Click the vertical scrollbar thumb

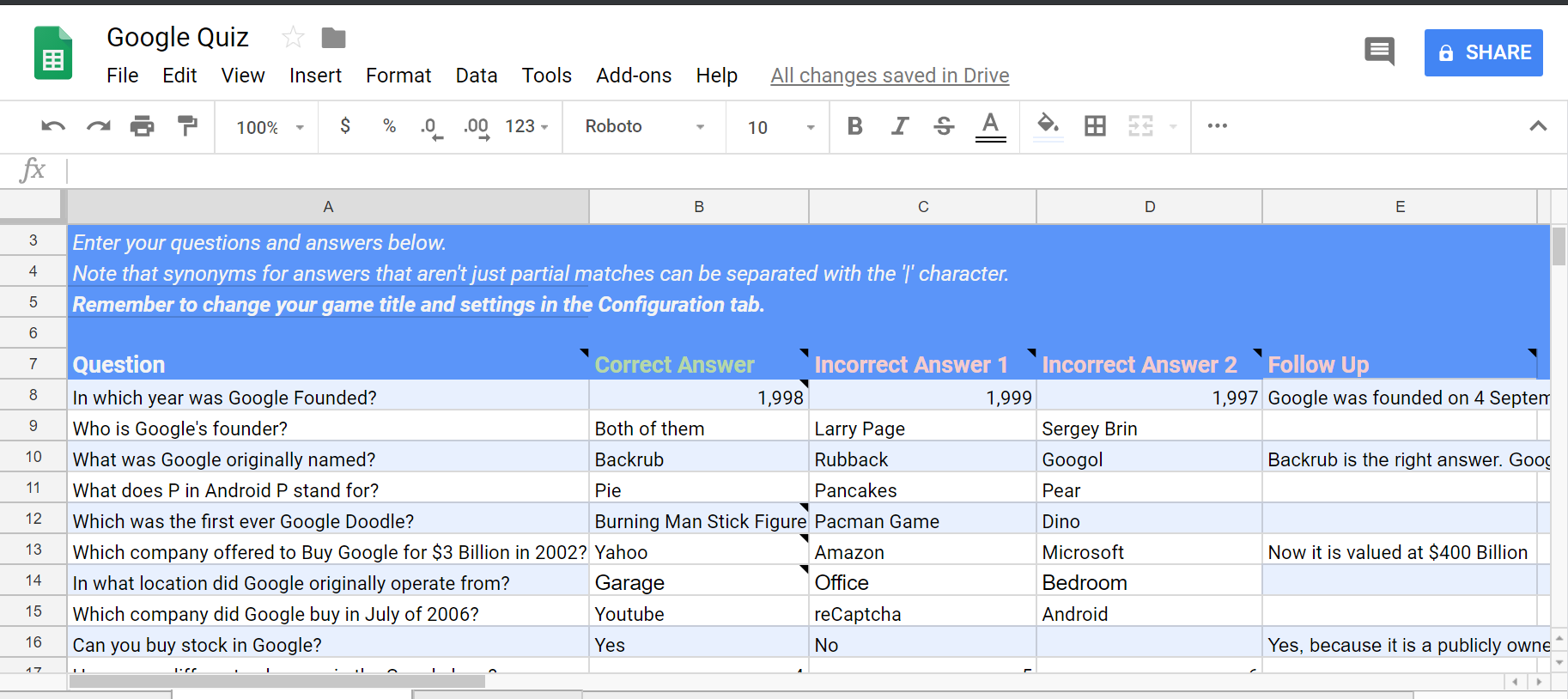1559,246
